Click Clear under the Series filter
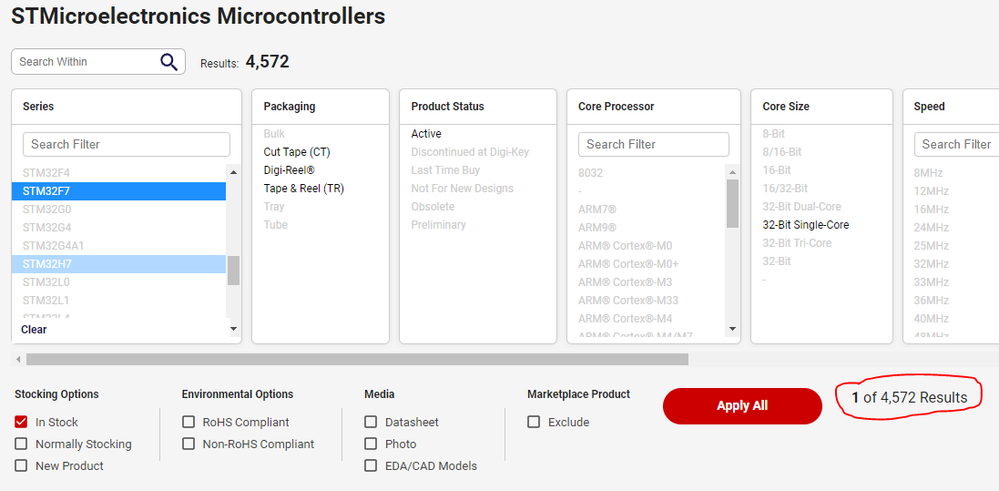 click(x=34, y=329)
